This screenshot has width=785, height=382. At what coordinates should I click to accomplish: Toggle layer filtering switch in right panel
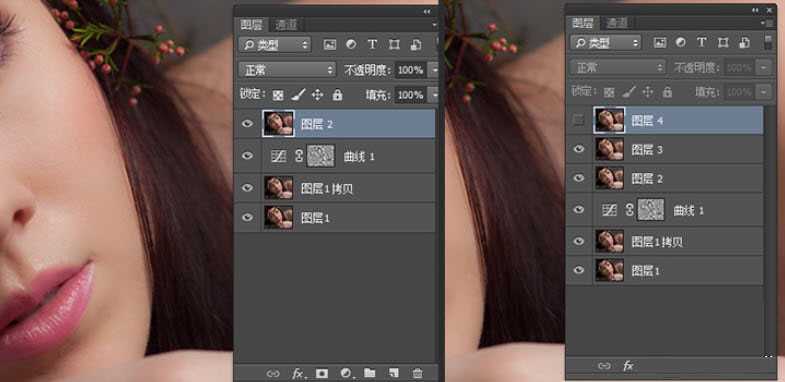pyautogui.click(x=767, y=42)
